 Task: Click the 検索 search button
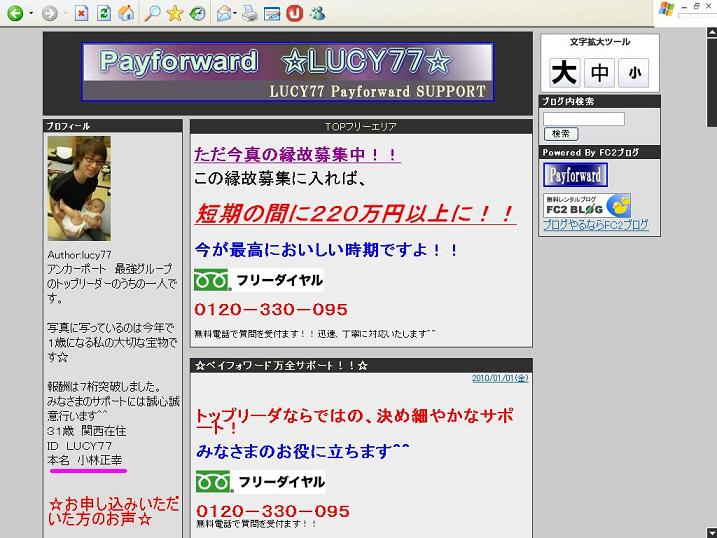[x=561, y=134]
